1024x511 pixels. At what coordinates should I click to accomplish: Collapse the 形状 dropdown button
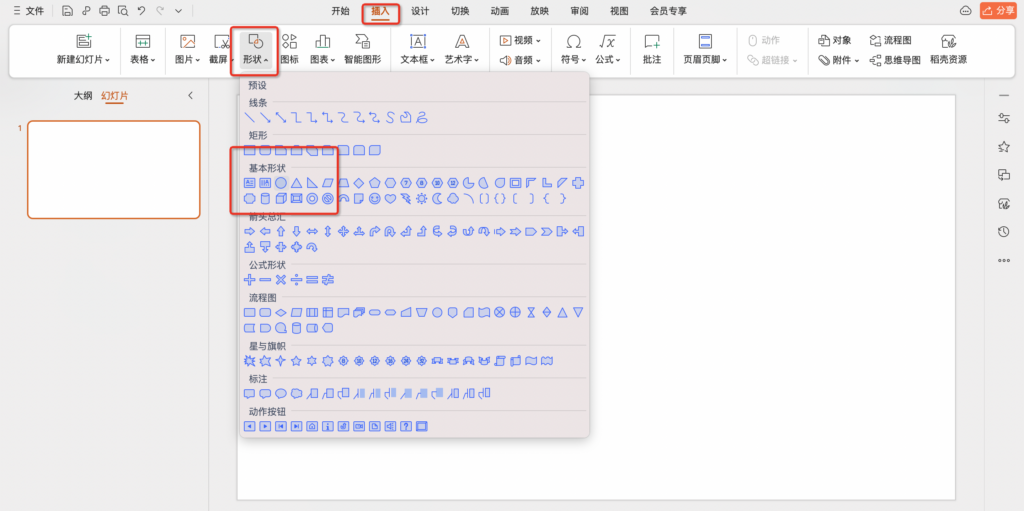click(x=255, y=50)
